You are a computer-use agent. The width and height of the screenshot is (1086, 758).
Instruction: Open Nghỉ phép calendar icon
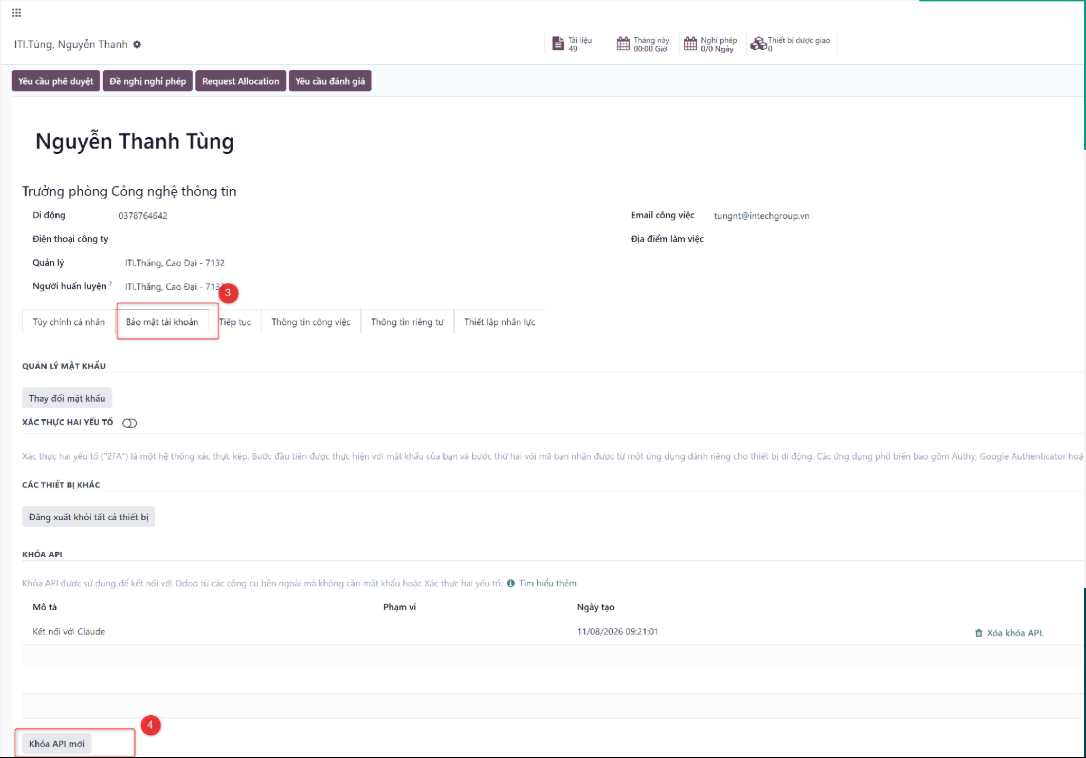[x=691, y=44]
